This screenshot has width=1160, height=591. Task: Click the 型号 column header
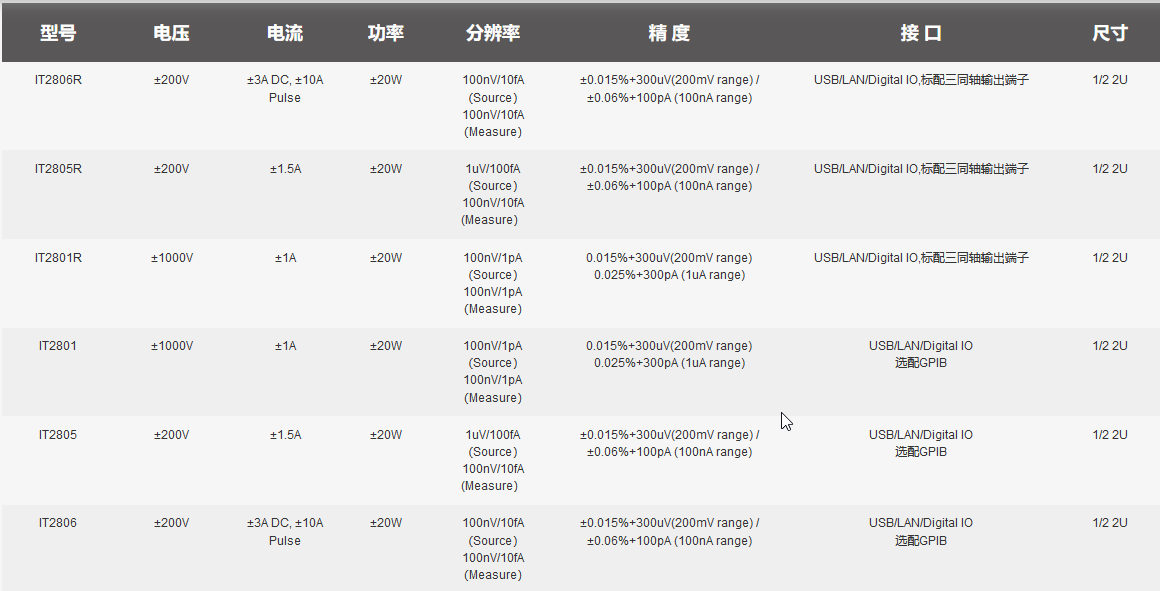(58, 32)
